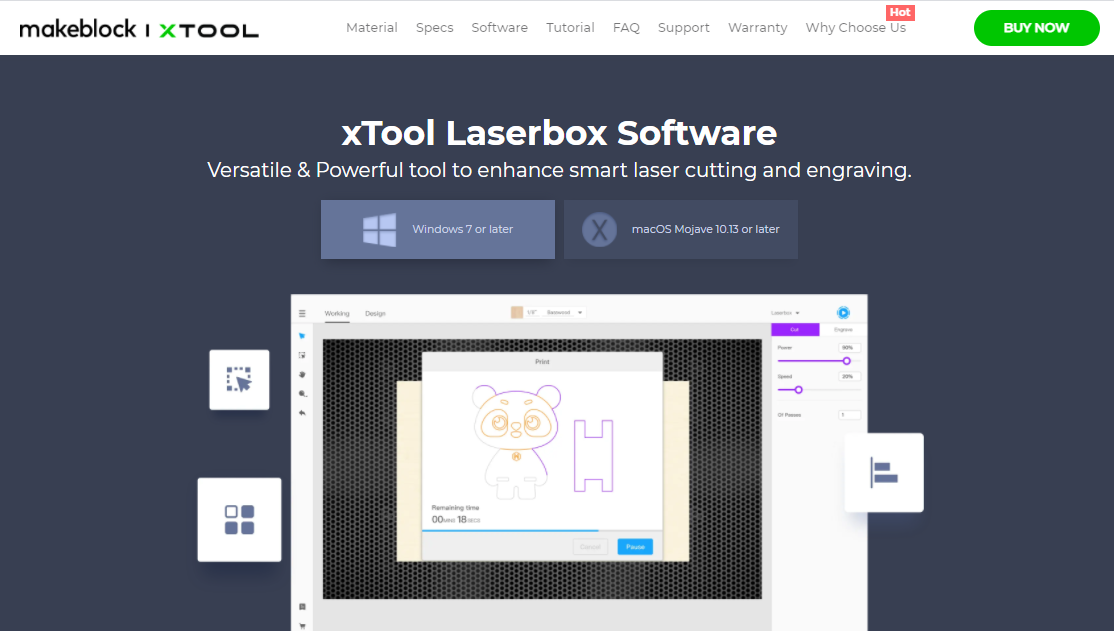This screenshot has height=631, width=1114.
Task: Click the Power 90% value field
Action: click(x=849, y=348)
